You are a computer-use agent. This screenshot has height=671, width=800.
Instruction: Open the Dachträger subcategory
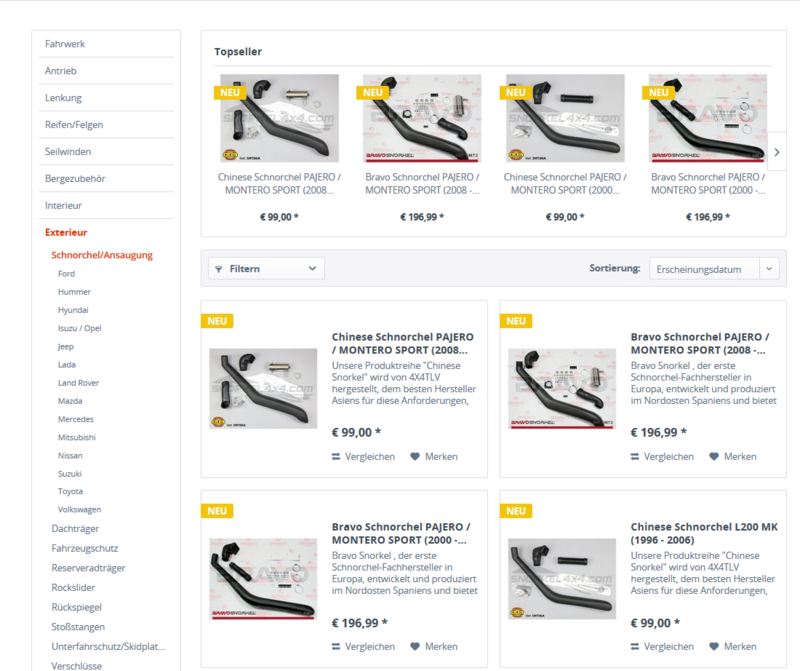point(75,529)
